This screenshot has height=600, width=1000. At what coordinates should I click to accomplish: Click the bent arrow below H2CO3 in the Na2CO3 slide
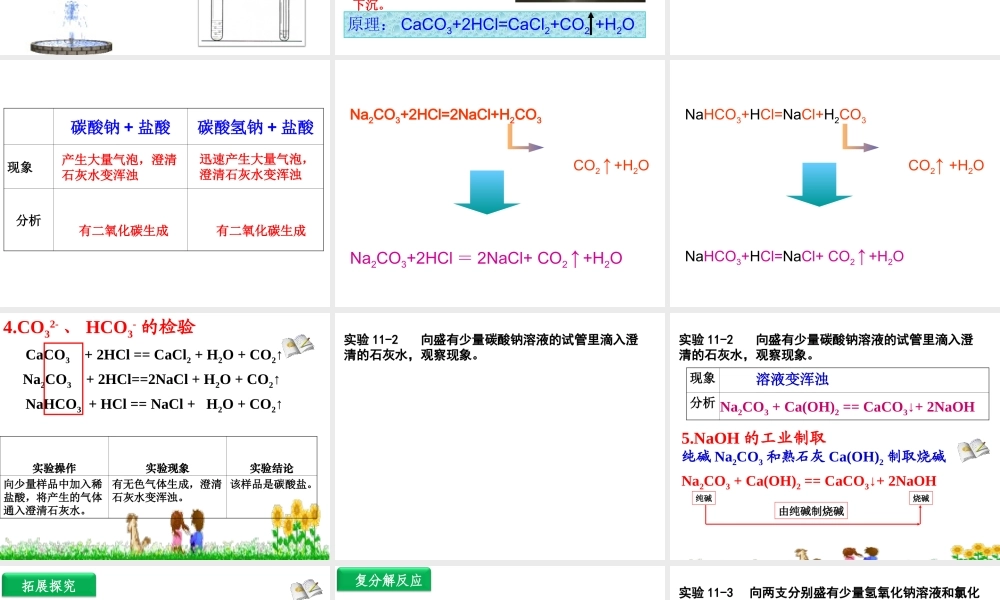[x=526, y=138]
